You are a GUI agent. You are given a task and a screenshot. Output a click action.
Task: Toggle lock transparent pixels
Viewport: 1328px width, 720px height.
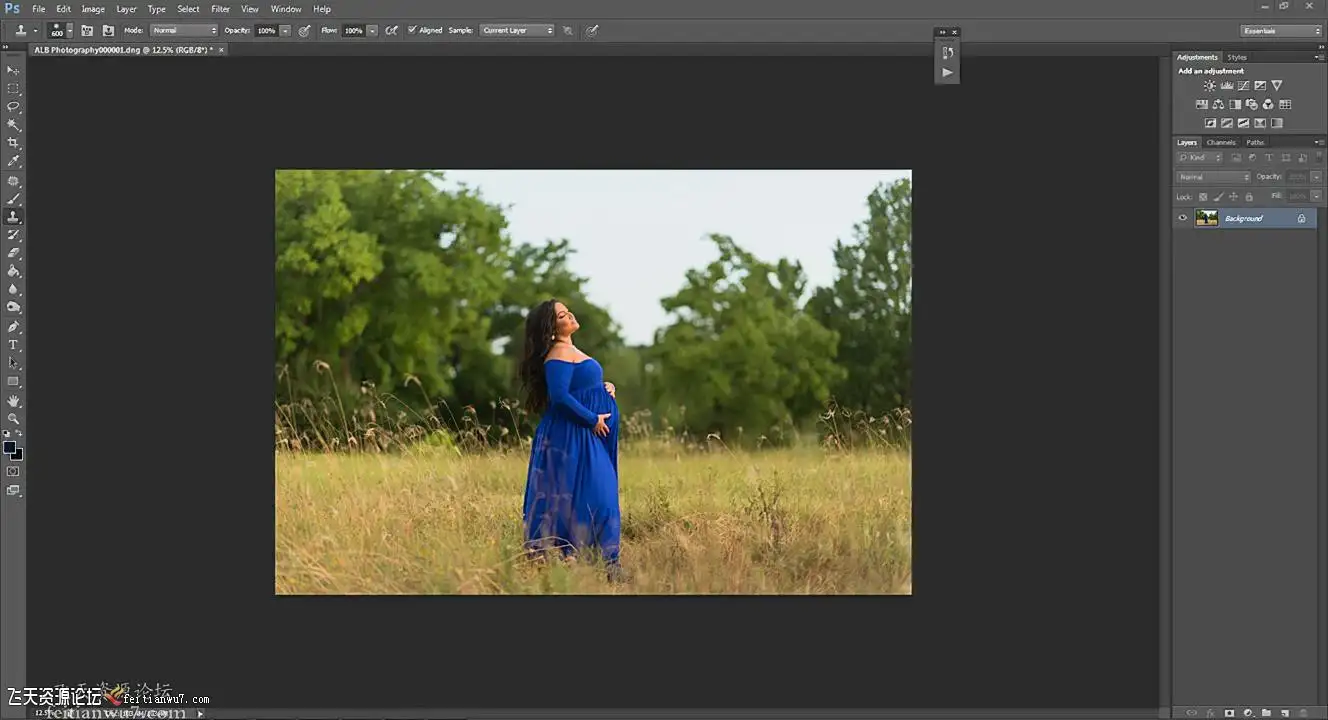pyautogui.click(x=1203, y=197)
